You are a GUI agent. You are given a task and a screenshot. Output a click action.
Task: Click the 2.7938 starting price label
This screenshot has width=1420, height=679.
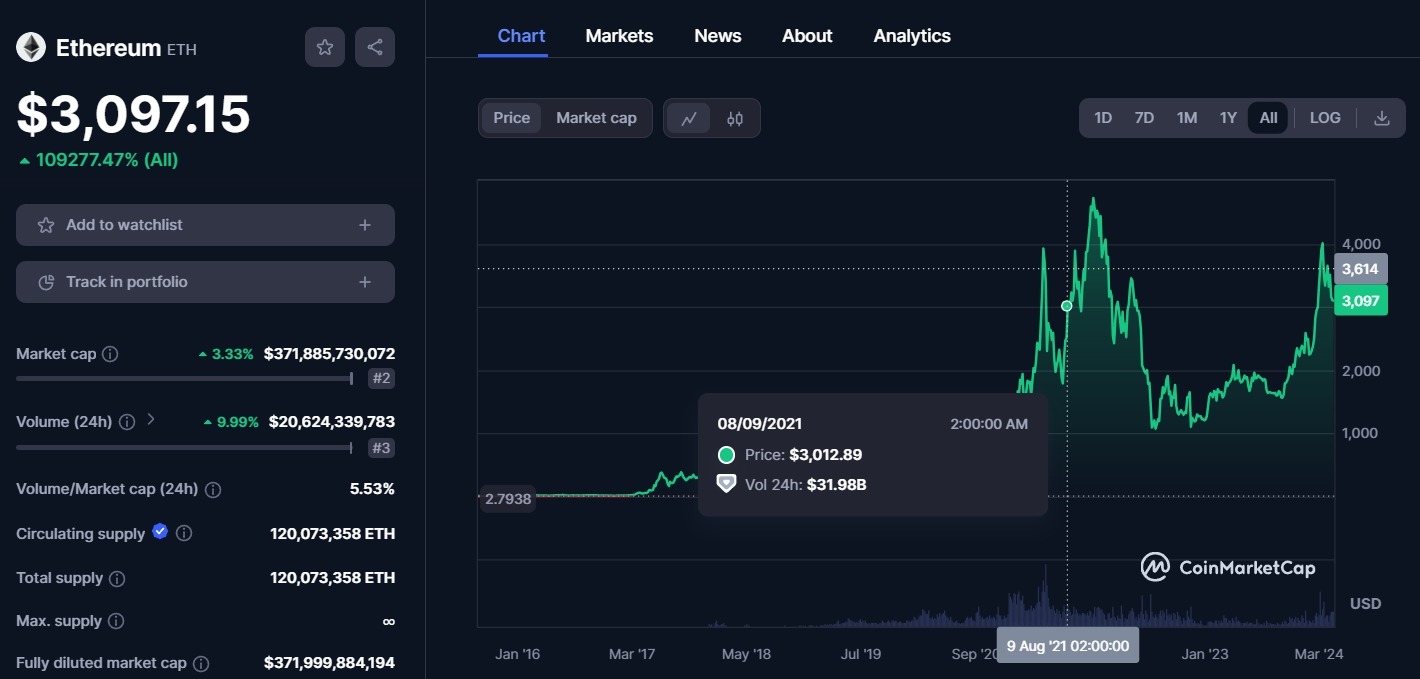[507, 497]
